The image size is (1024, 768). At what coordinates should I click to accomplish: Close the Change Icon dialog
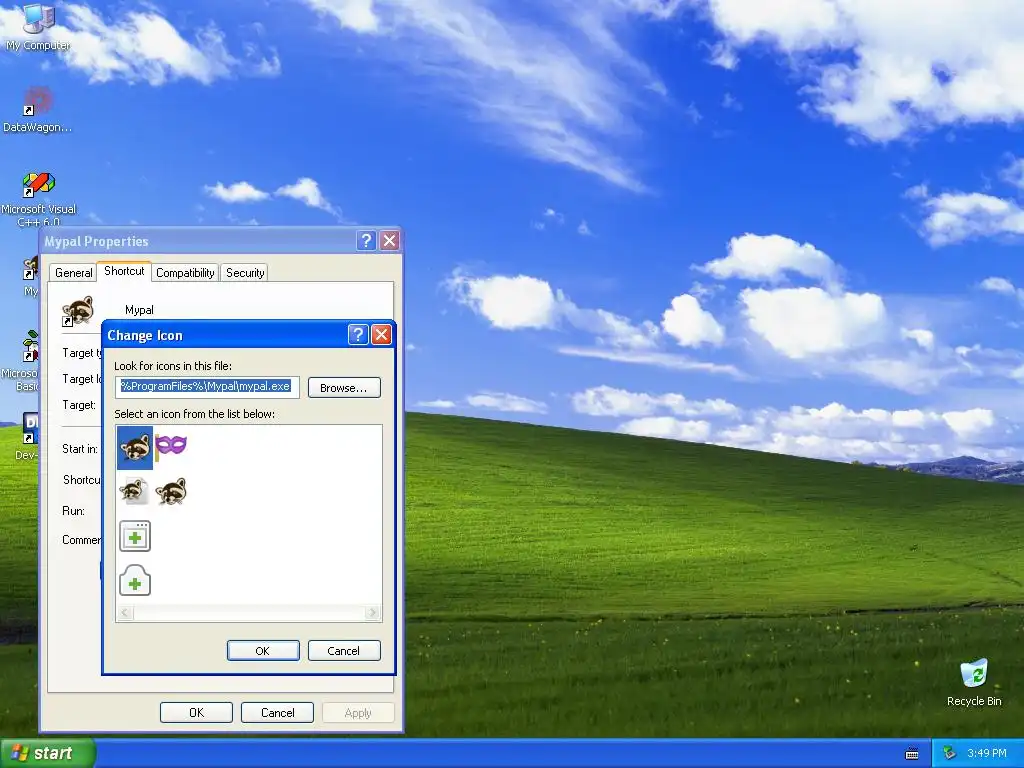tap(381, 335)
